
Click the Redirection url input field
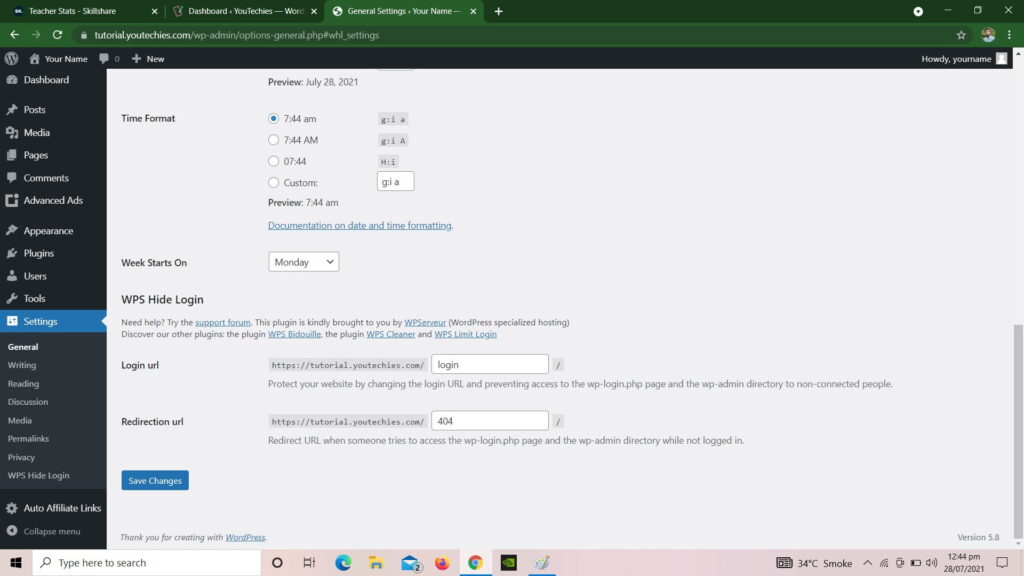[x=490, y=421]
